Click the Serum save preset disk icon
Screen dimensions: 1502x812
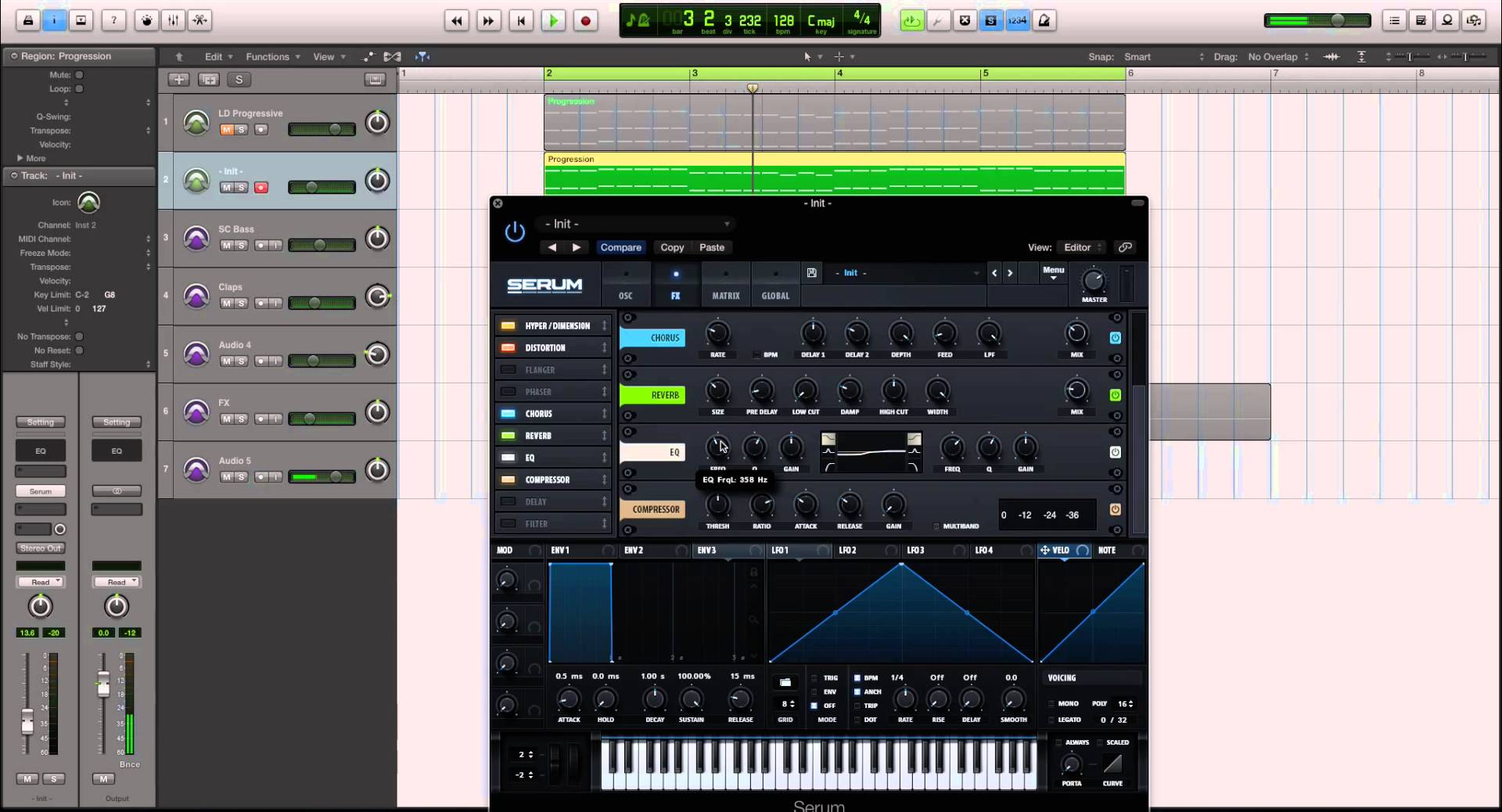[812, 273]
